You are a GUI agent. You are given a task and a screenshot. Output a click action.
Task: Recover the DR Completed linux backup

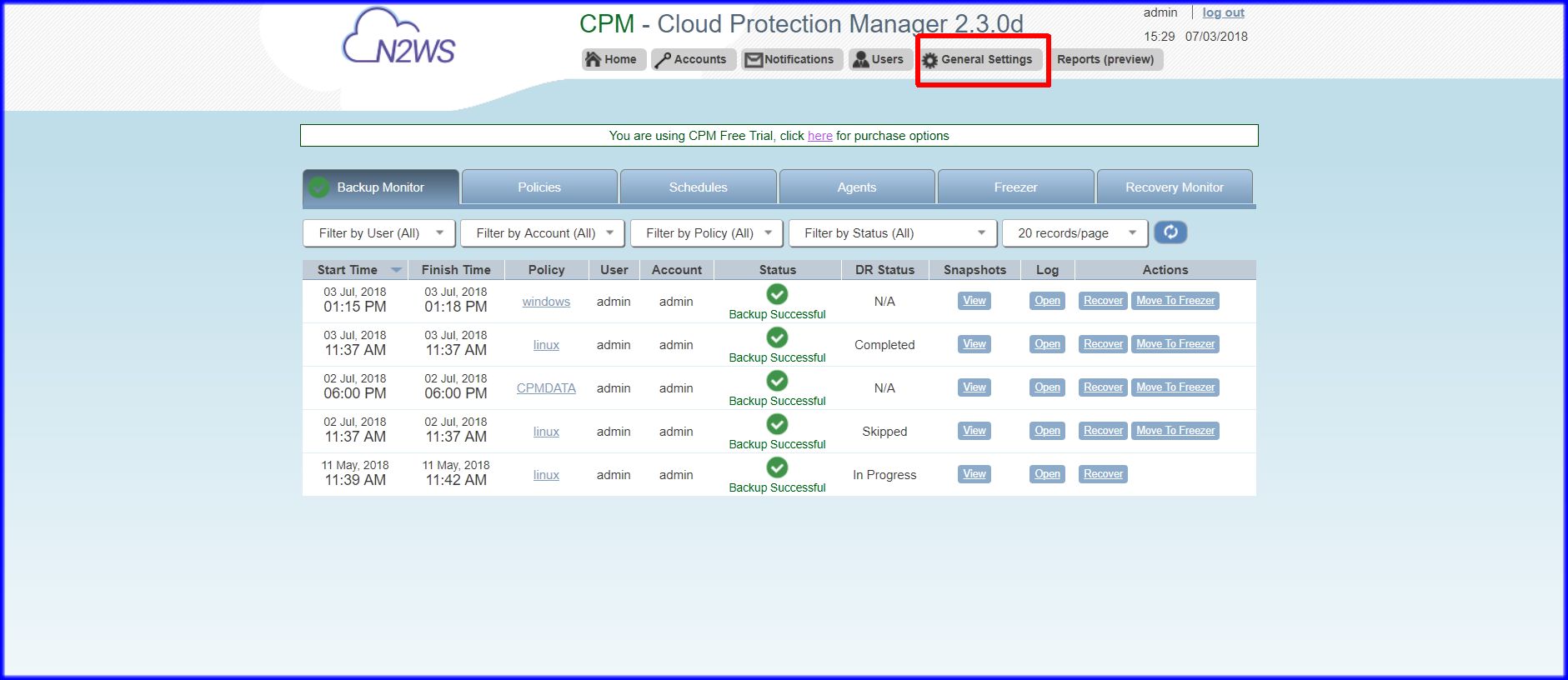(x=1103, y=344)
